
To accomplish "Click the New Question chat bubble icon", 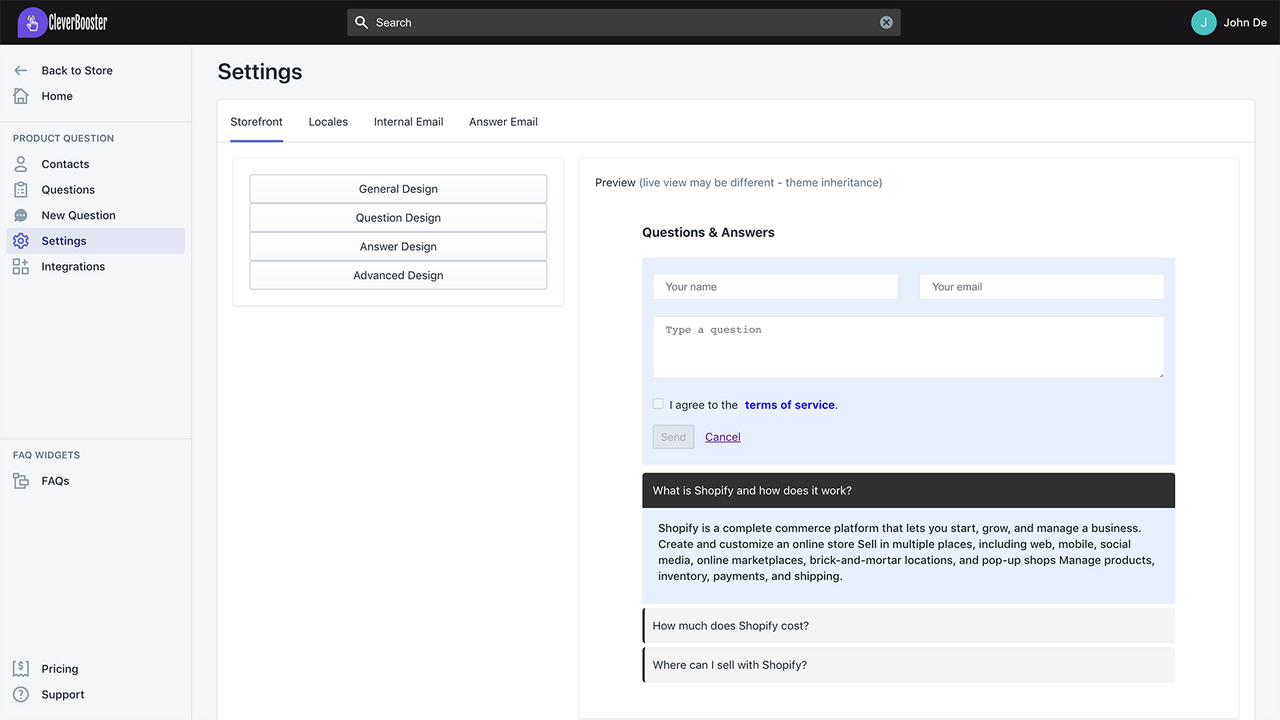I will tap(20, 214).
